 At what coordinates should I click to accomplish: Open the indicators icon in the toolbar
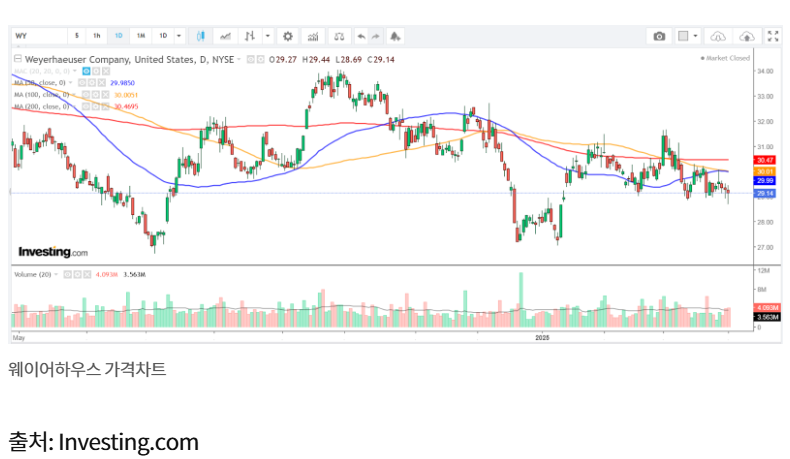tap(313, 36)
